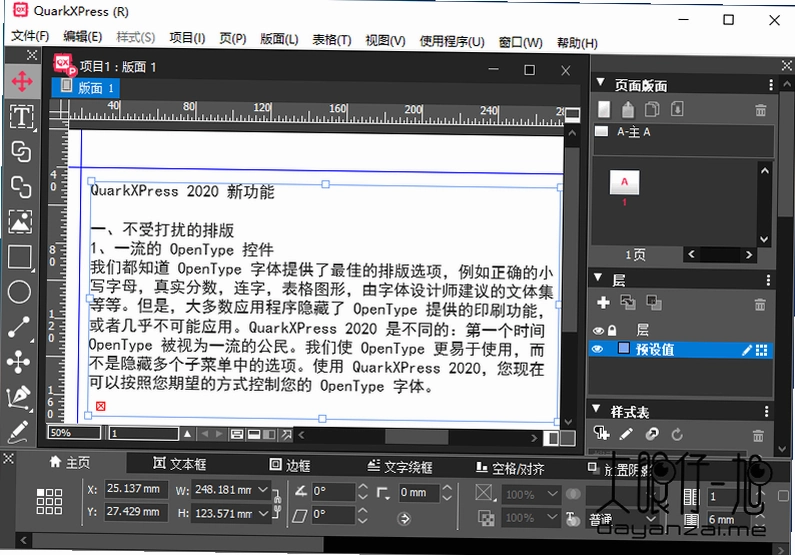Select the freehand pencil tool
This screenshot has width=795, height=555.
pos(18,432)
